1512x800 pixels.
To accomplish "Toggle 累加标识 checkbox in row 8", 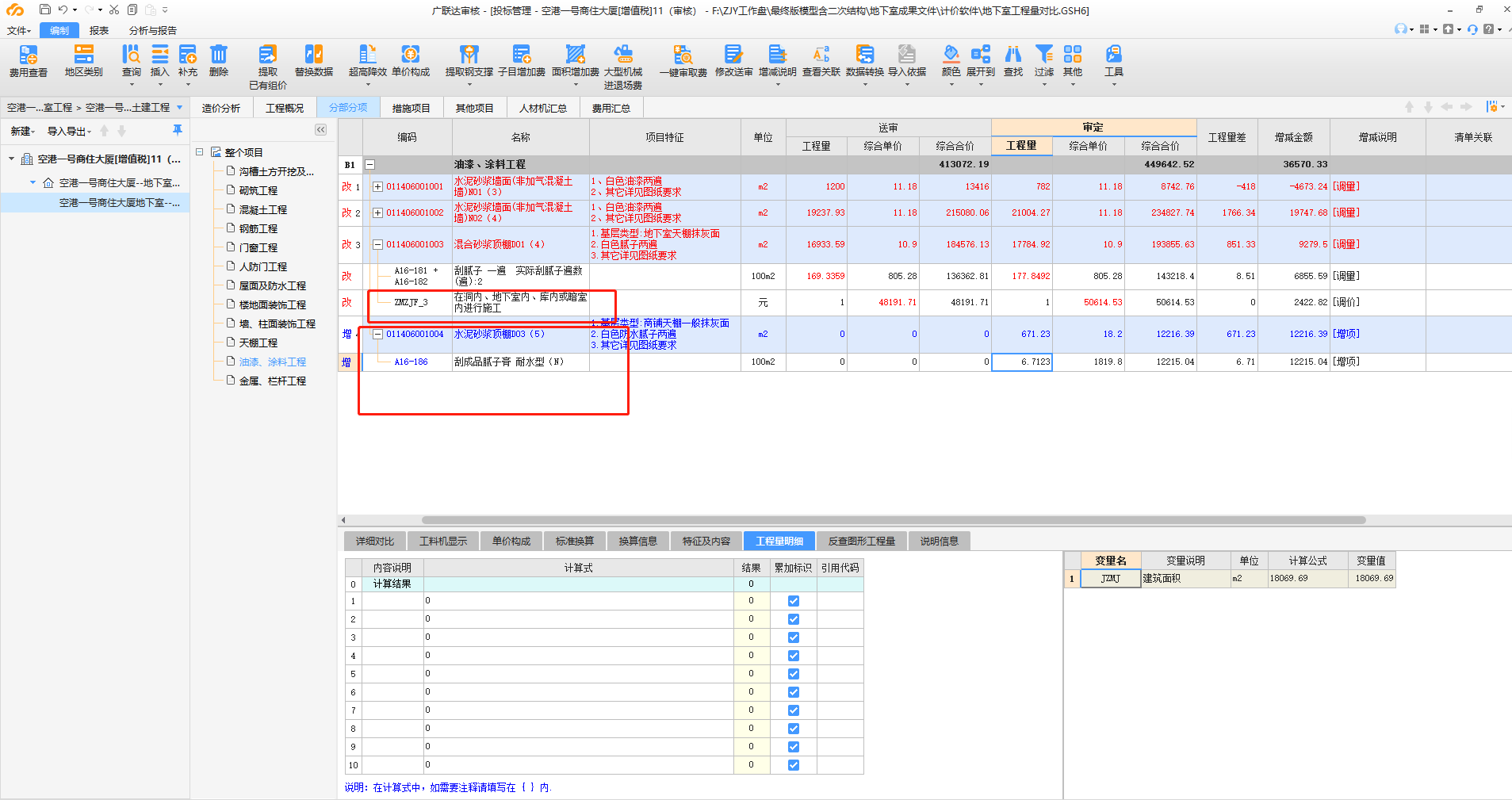I will pos(794,729).
